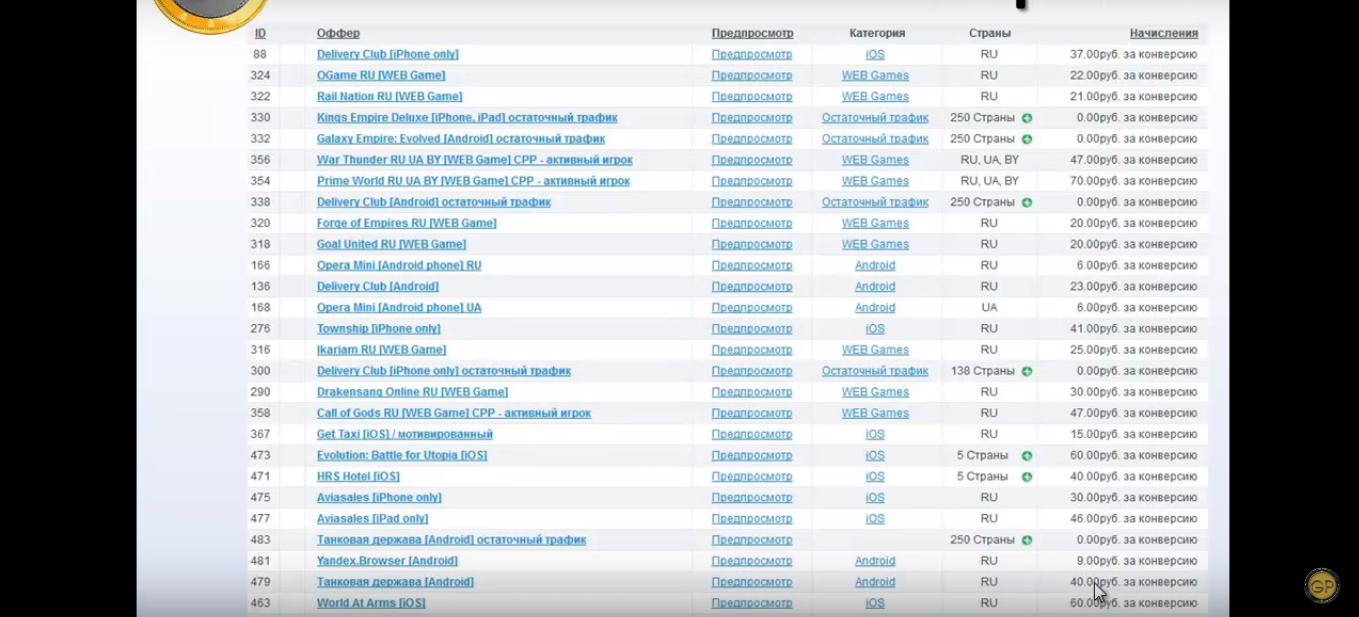Open Остаточный трафик category in Kings Empire row

click(875, 118)
